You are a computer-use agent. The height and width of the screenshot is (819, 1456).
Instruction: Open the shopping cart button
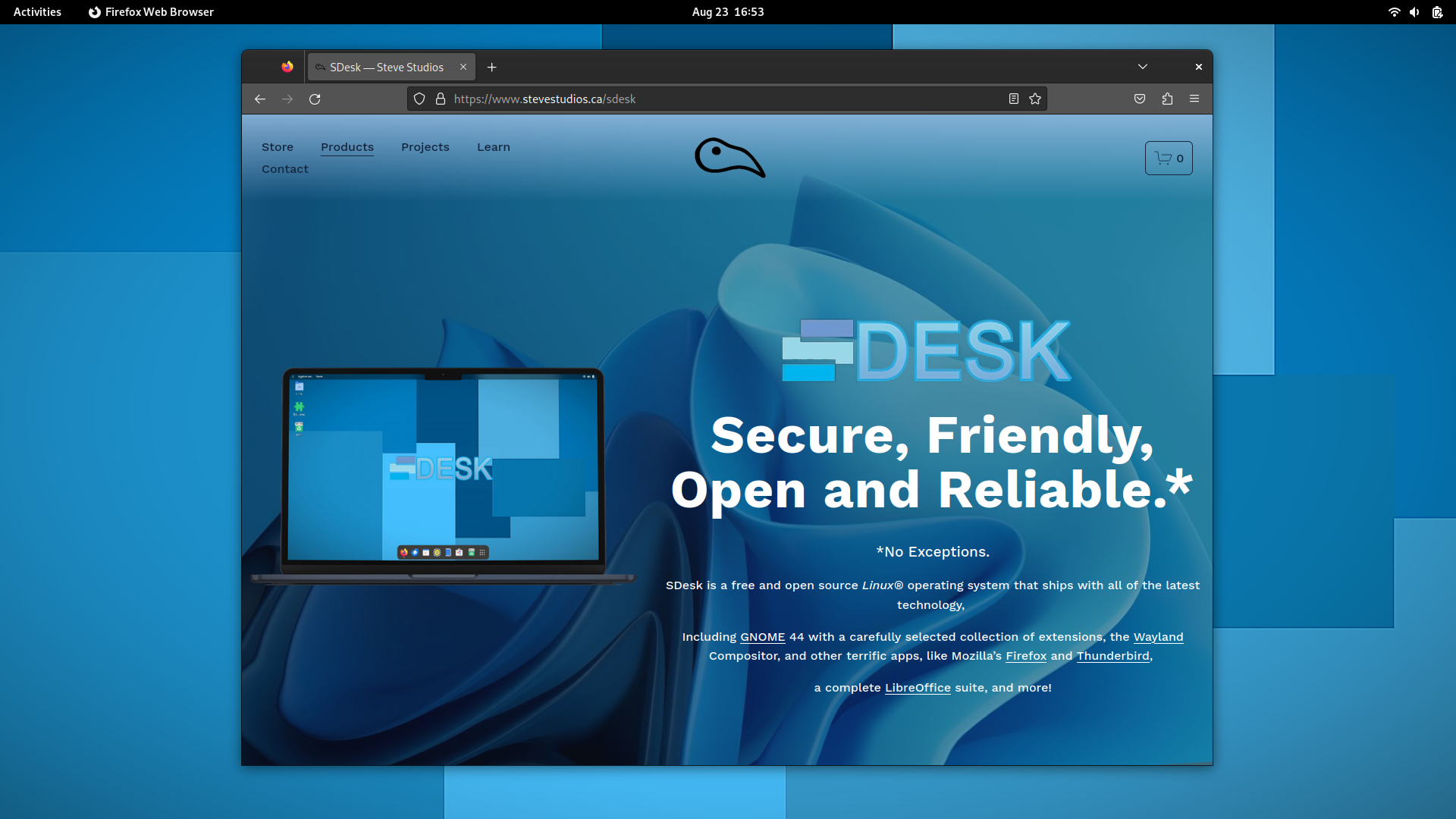point(1169,158)
